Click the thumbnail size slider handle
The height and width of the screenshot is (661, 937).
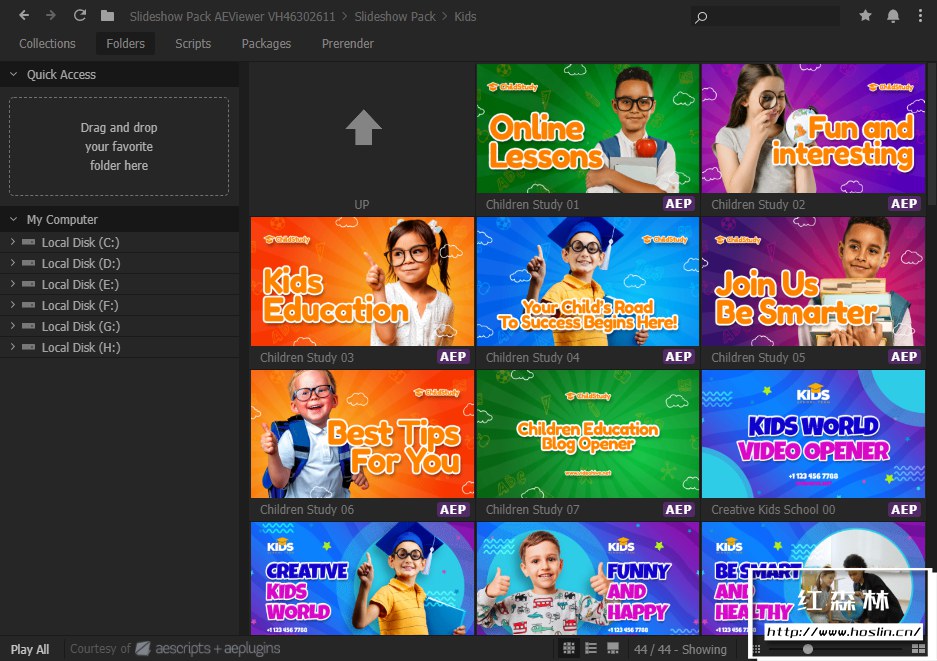coord(808,649)
